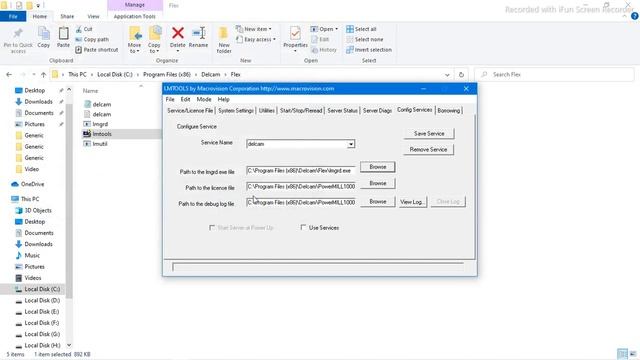Open Explorer Help question mark icon

(x=635, y=16)
